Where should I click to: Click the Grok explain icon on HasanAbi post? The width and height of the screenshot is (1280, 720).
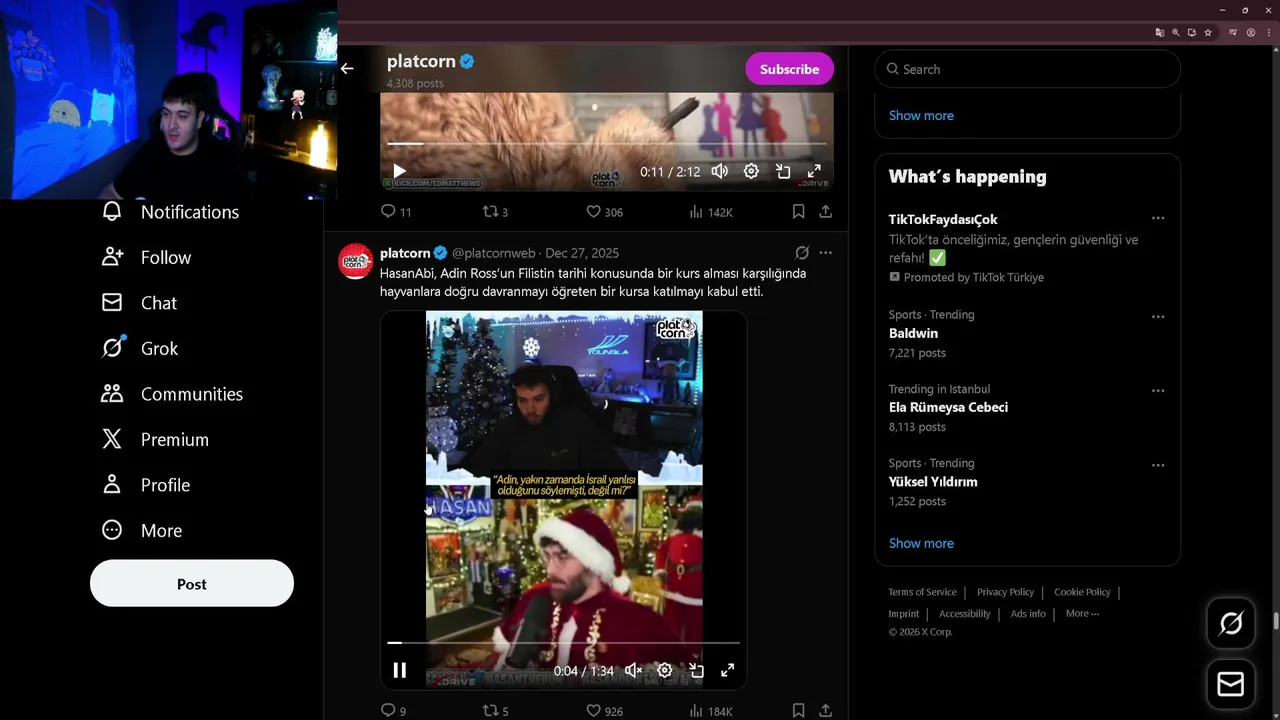pyautogui.click(x=802, y=253)
